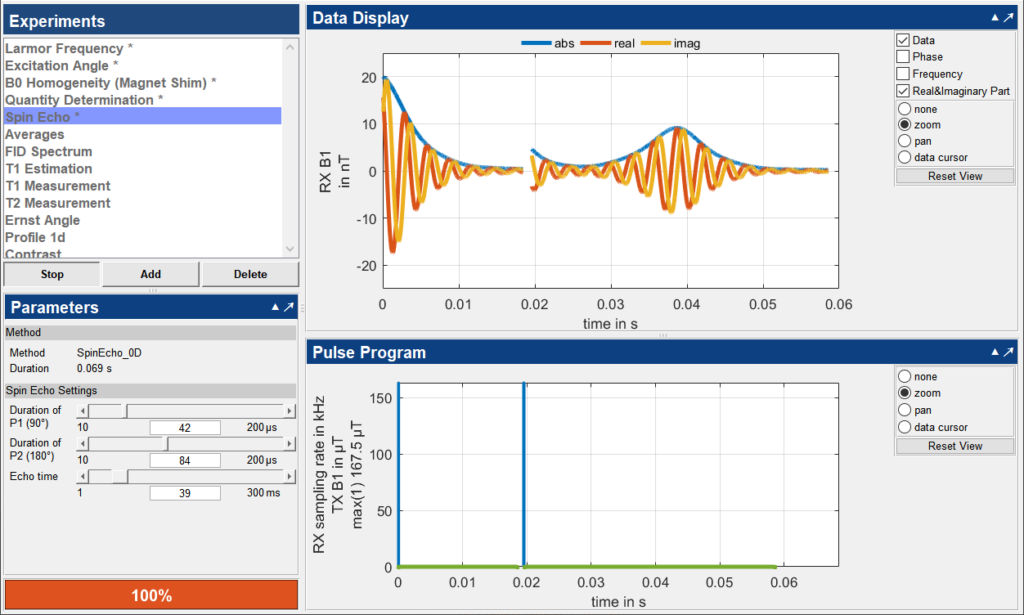Collapse the Data Display panel
1024x615 pixels.
pos(995,18)
